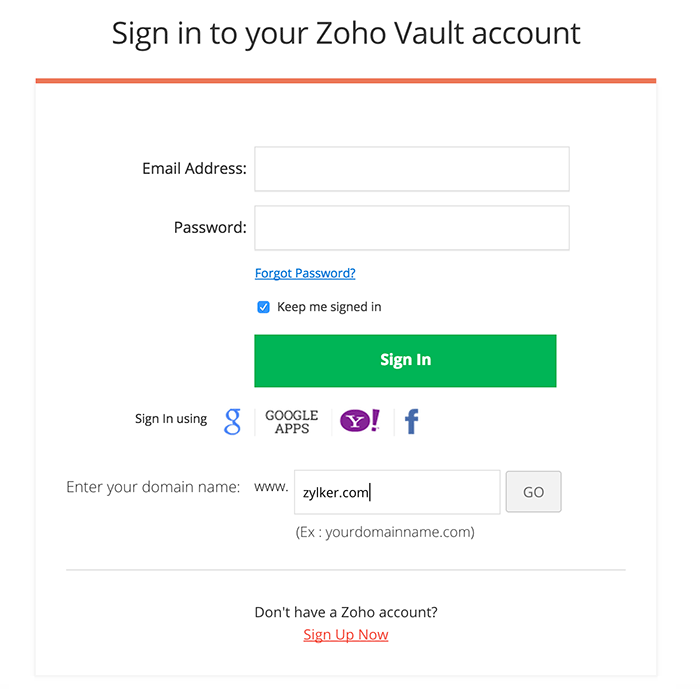700x689 pixels.
Task: Click the 'Email Address:' label
Action: coord(194,169)
